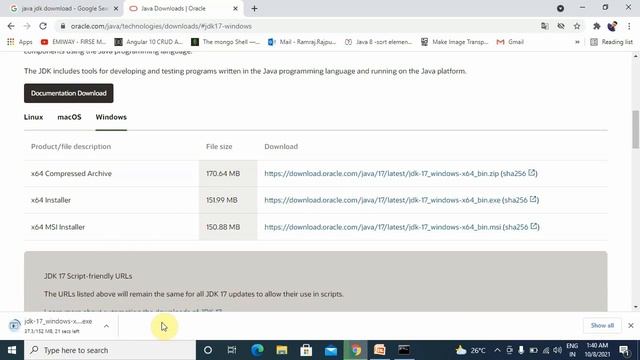Open the Java 8 sort elements bookmark

tap(378, 42)
